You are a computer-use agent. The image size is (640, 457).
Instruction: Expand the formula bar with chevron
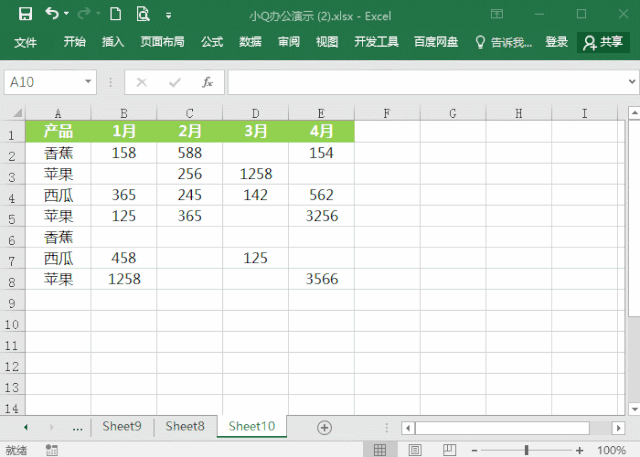(x=632, y=82)
